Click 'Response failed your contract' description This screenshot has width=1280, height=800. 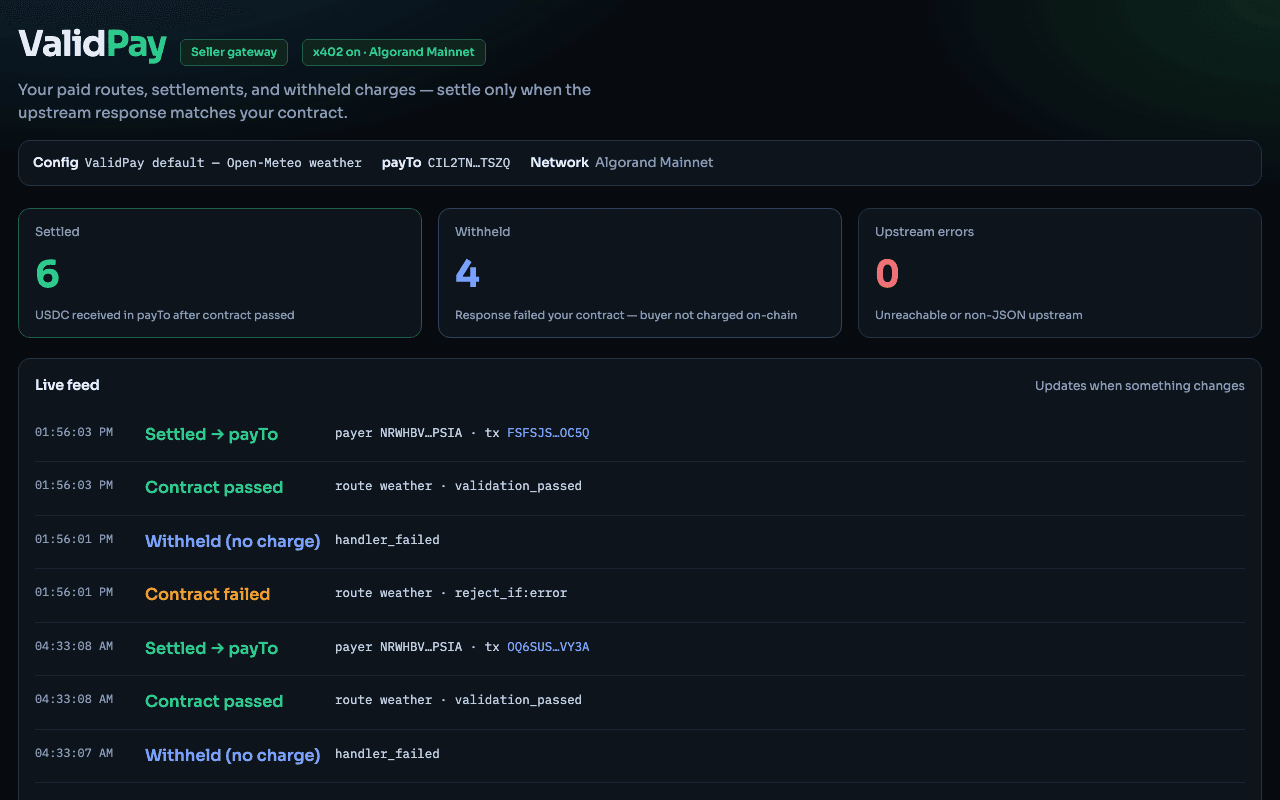[626, 315]
